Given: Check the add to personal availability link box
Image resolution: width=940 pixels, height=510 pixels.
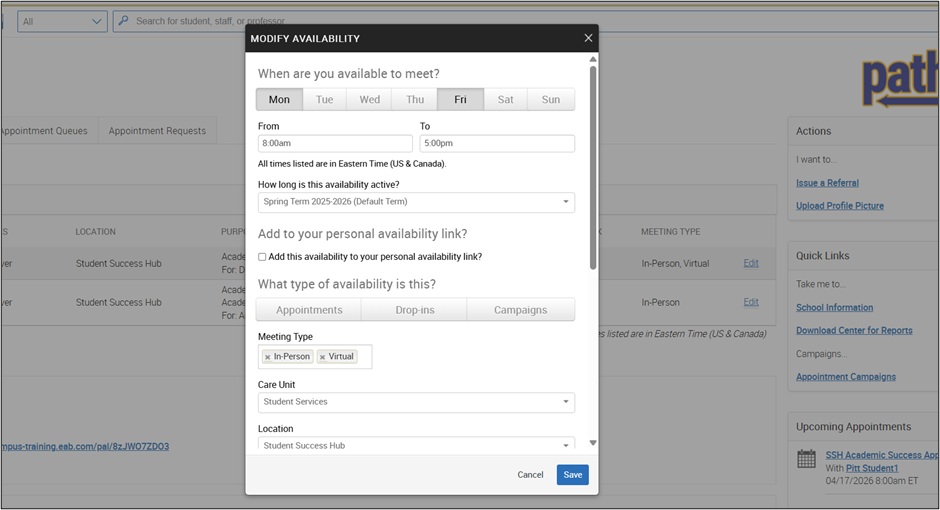Looking at the screenshot, I should (x=262, y=257).
